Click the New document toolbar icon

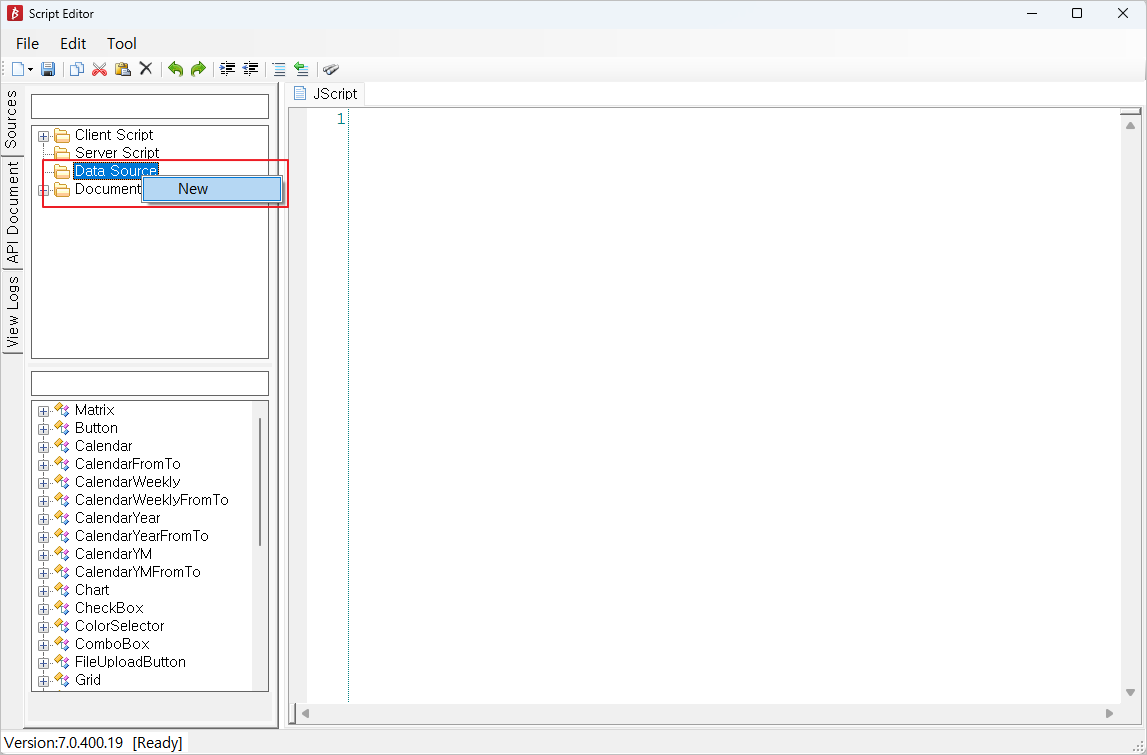point(18,69)
